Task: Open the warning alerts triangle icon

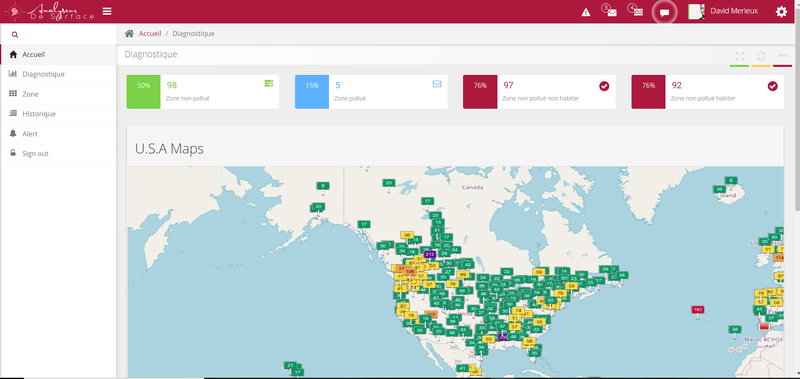Action: click(x=586, y=12)
